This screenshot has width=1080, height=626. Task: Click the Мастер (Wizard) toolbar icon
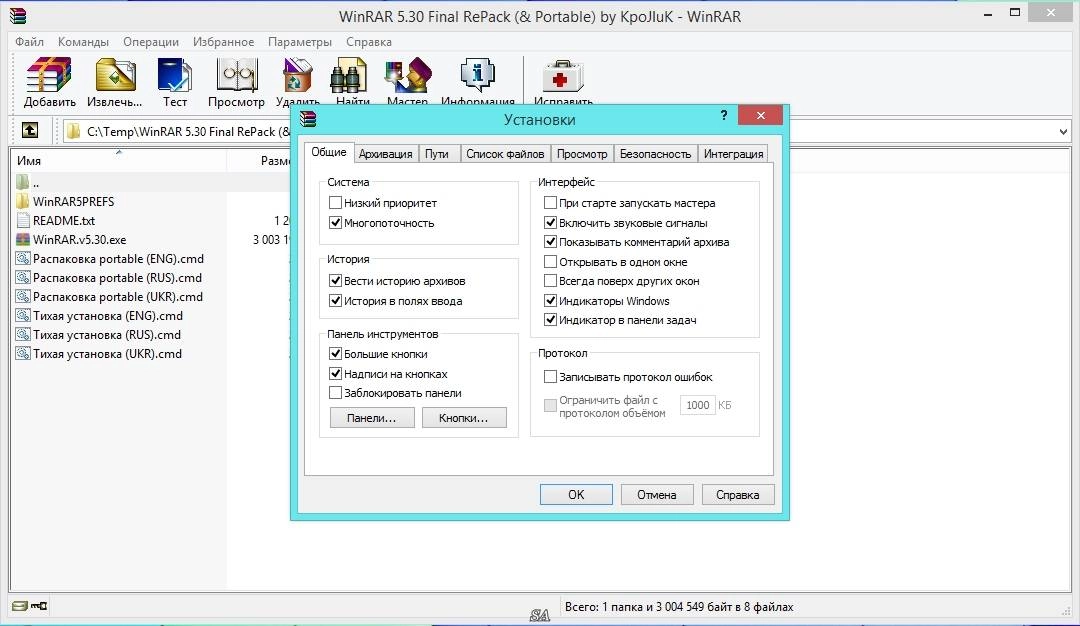tap(408, 75)
